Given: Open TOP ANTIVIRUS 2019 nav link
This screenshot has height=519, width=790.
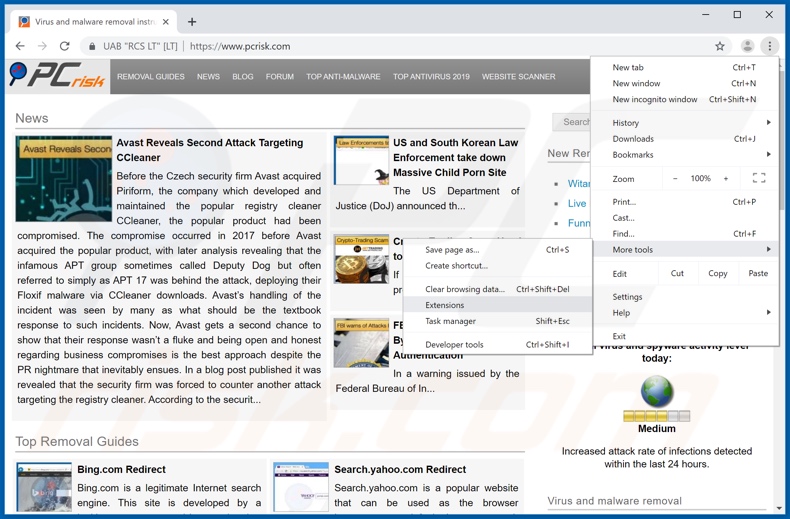Looking at the screenshot, I should click(431, 77).
